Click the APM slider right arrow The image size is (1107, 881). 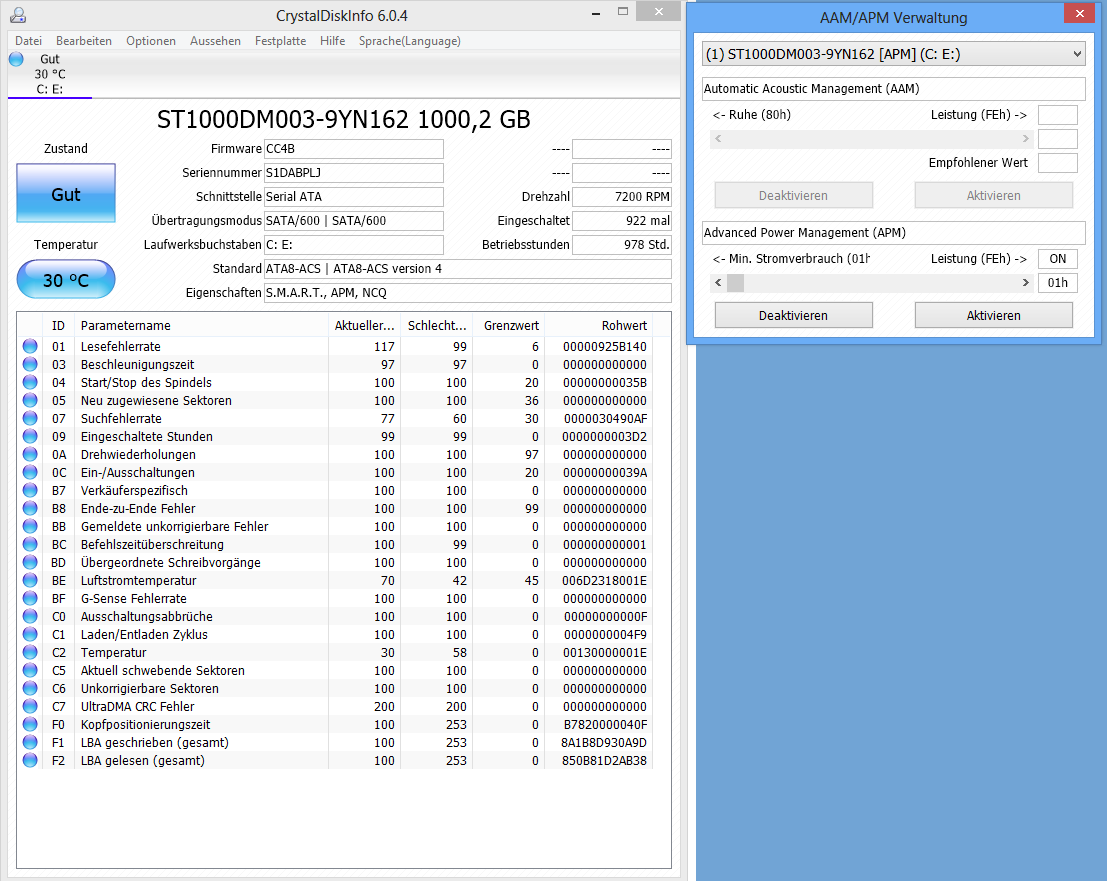[1025, 283]
